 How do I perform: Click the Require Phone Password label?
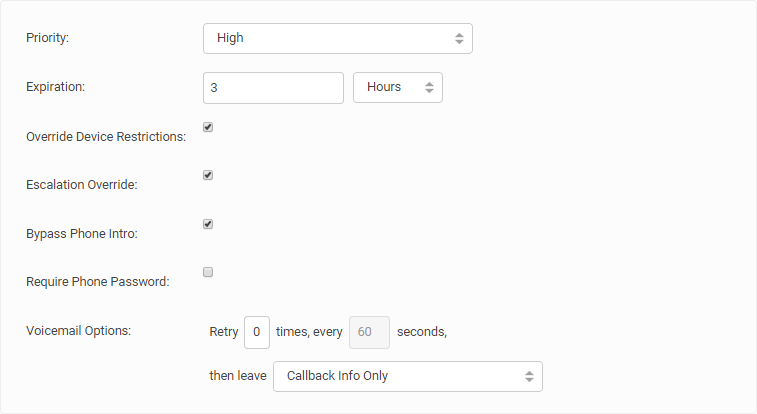(x=98, y=282)
